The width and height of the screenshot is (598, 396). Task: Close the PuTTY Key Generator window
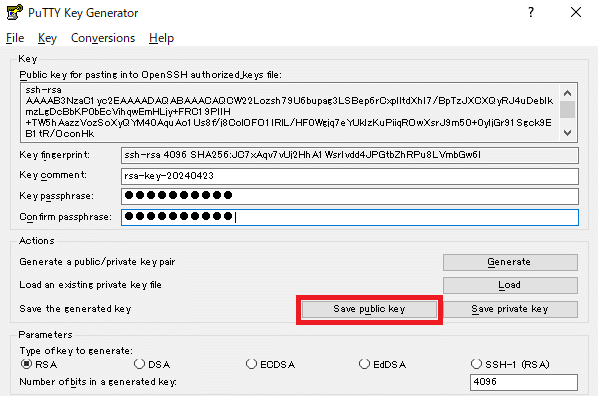coord(576,12)
